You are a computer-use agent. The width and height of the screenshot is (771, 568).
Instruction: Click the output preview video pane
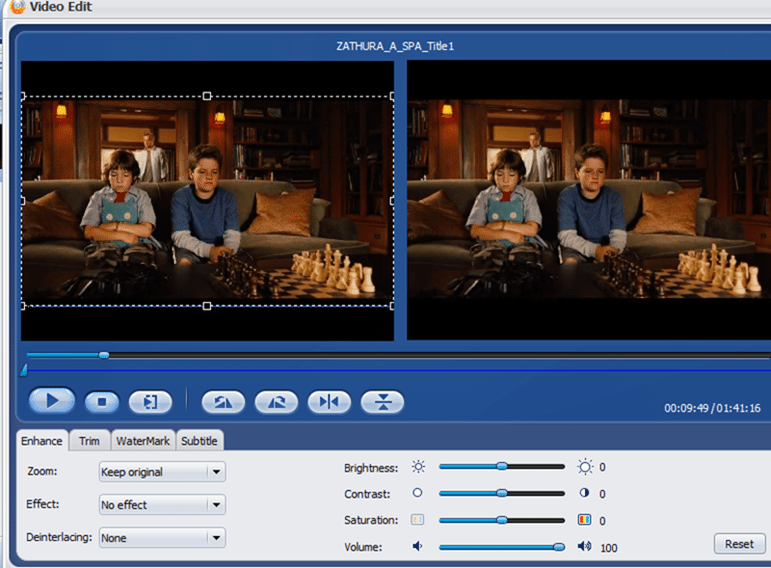[589, 200]
